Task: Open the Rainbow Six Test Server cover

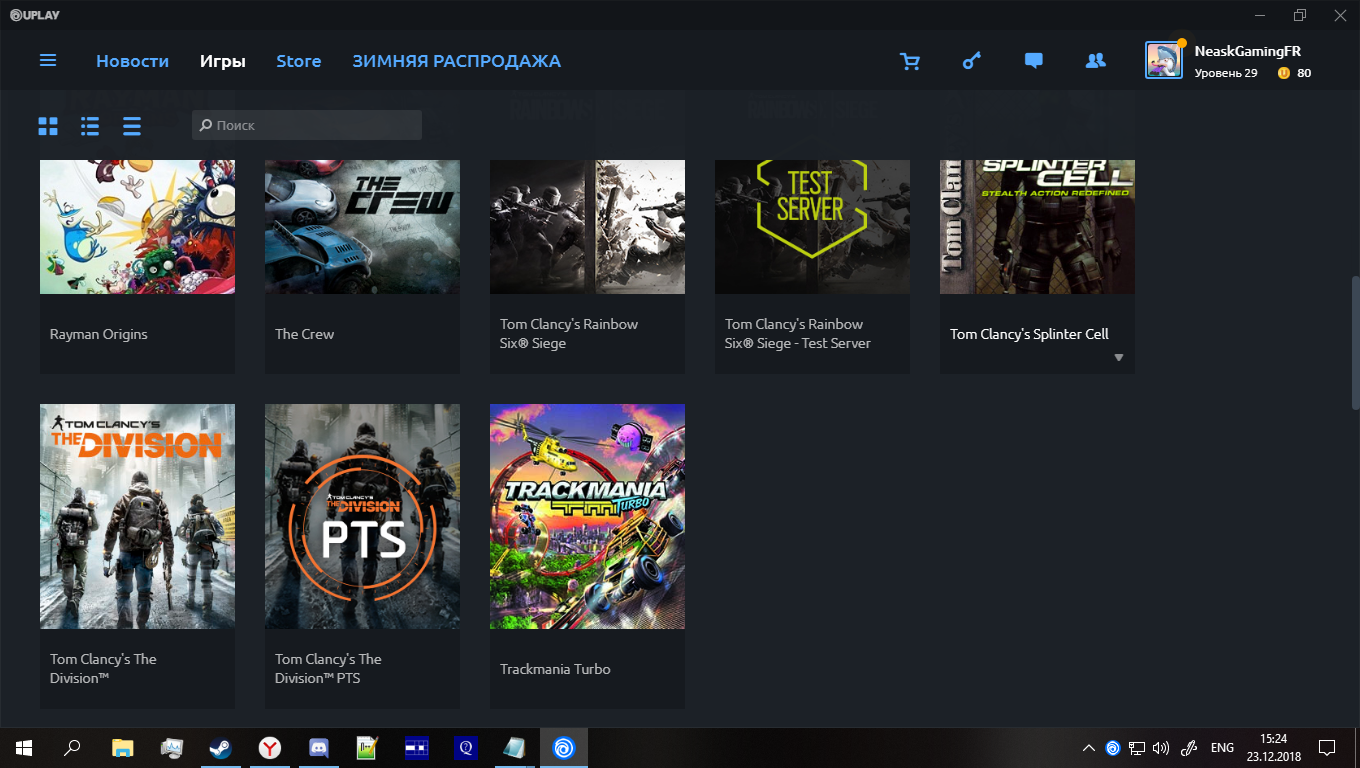Action: [812, 227]
